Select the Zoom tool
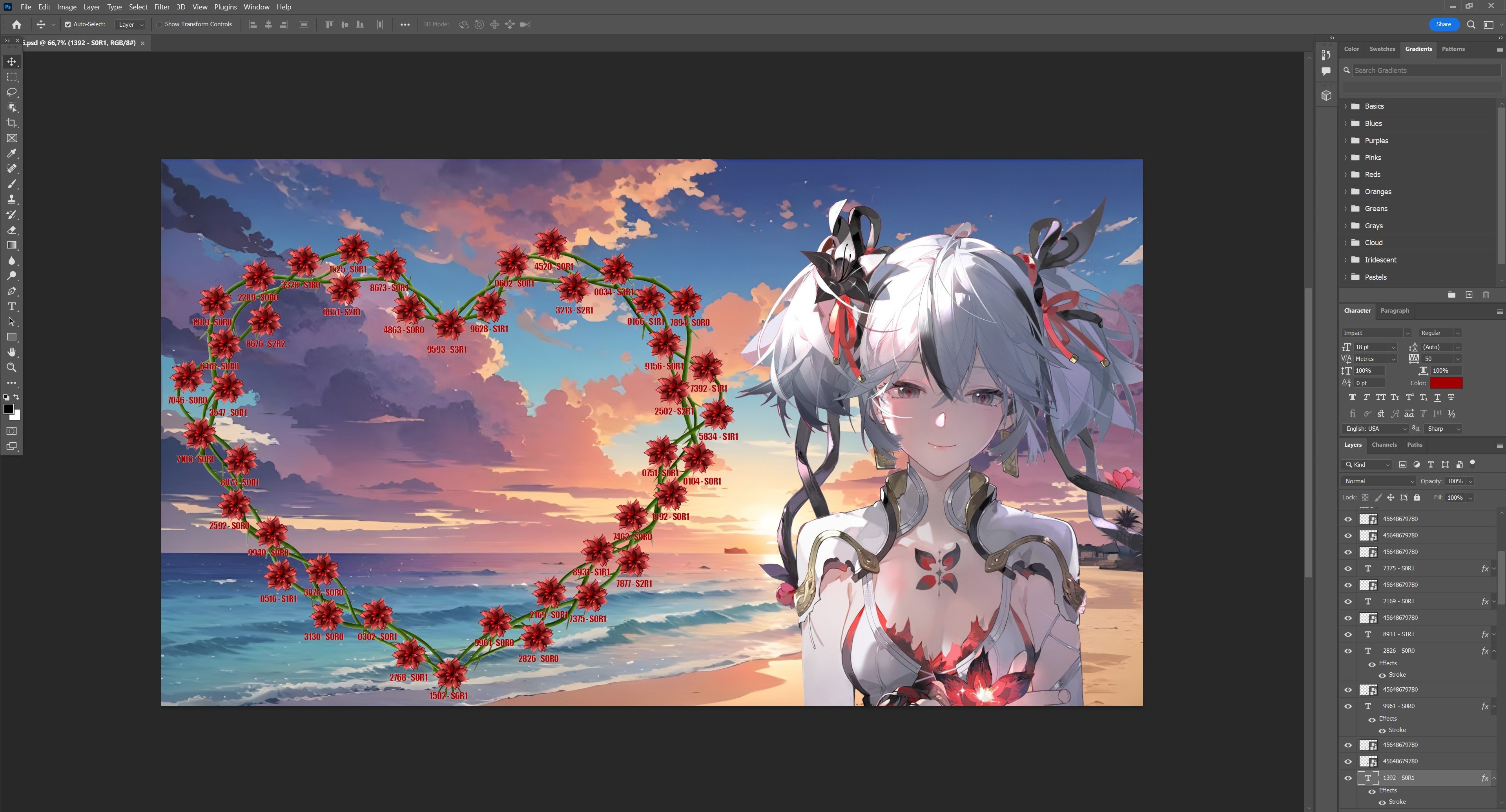 [12, 368]
